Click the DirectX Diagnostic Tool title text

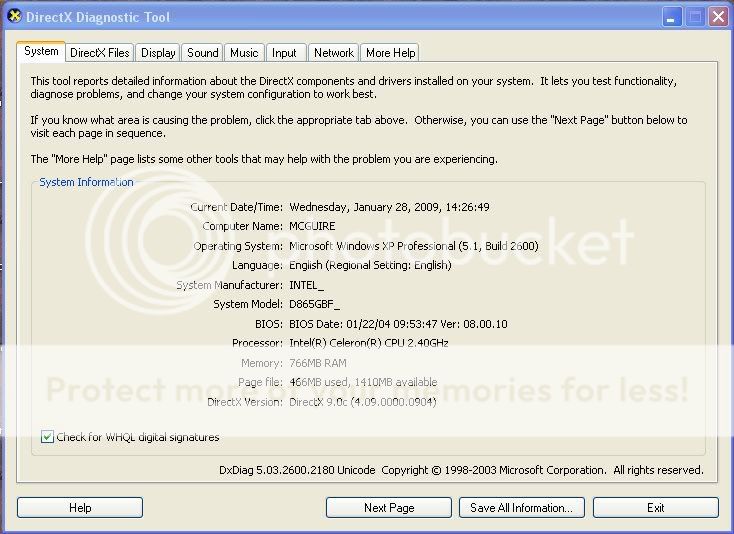pyautogui.click(x=98, y=17)
